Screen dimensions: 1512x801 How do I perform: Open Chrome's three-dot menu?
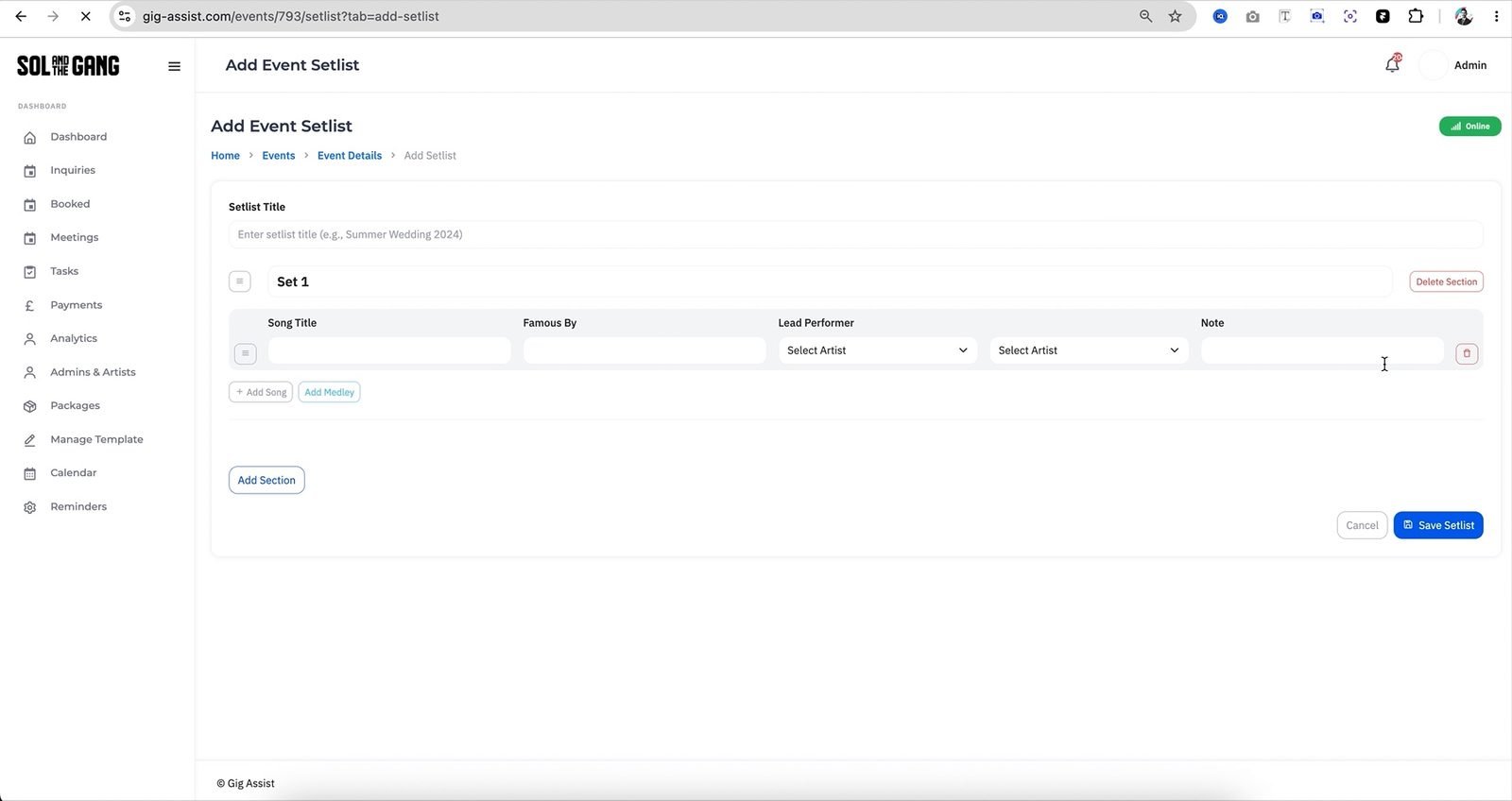tap(1496, 16)
